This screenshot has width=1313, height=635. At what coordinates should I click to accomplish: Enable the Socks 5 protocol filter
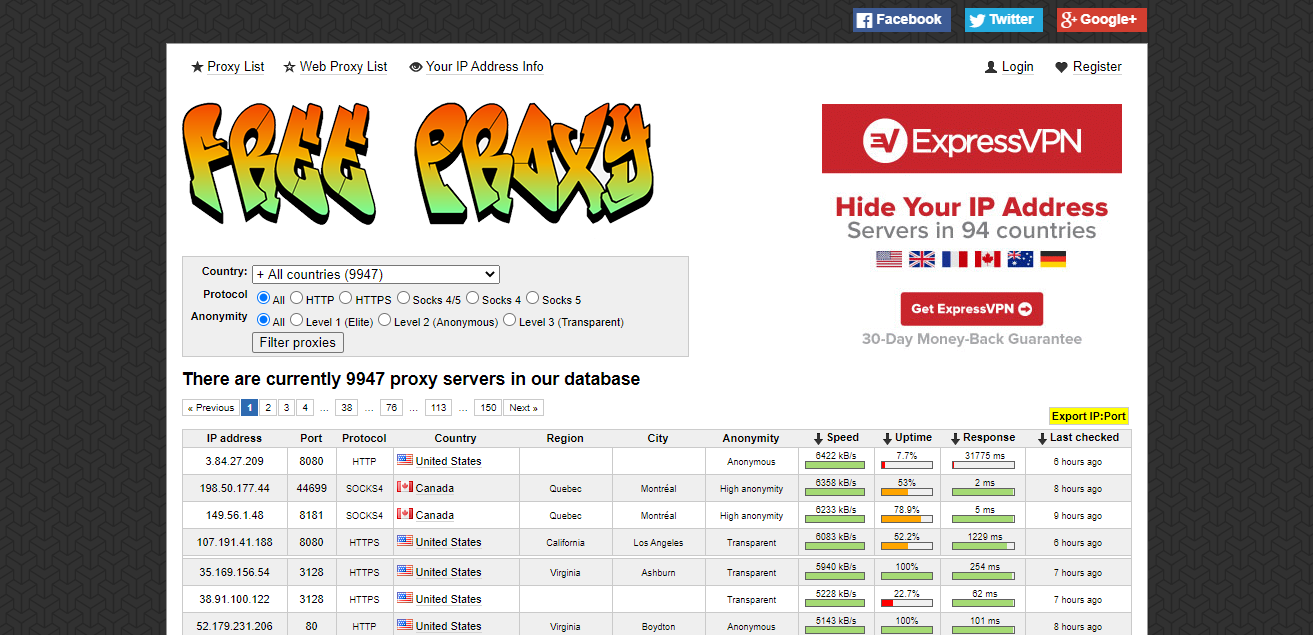(531, 298)
